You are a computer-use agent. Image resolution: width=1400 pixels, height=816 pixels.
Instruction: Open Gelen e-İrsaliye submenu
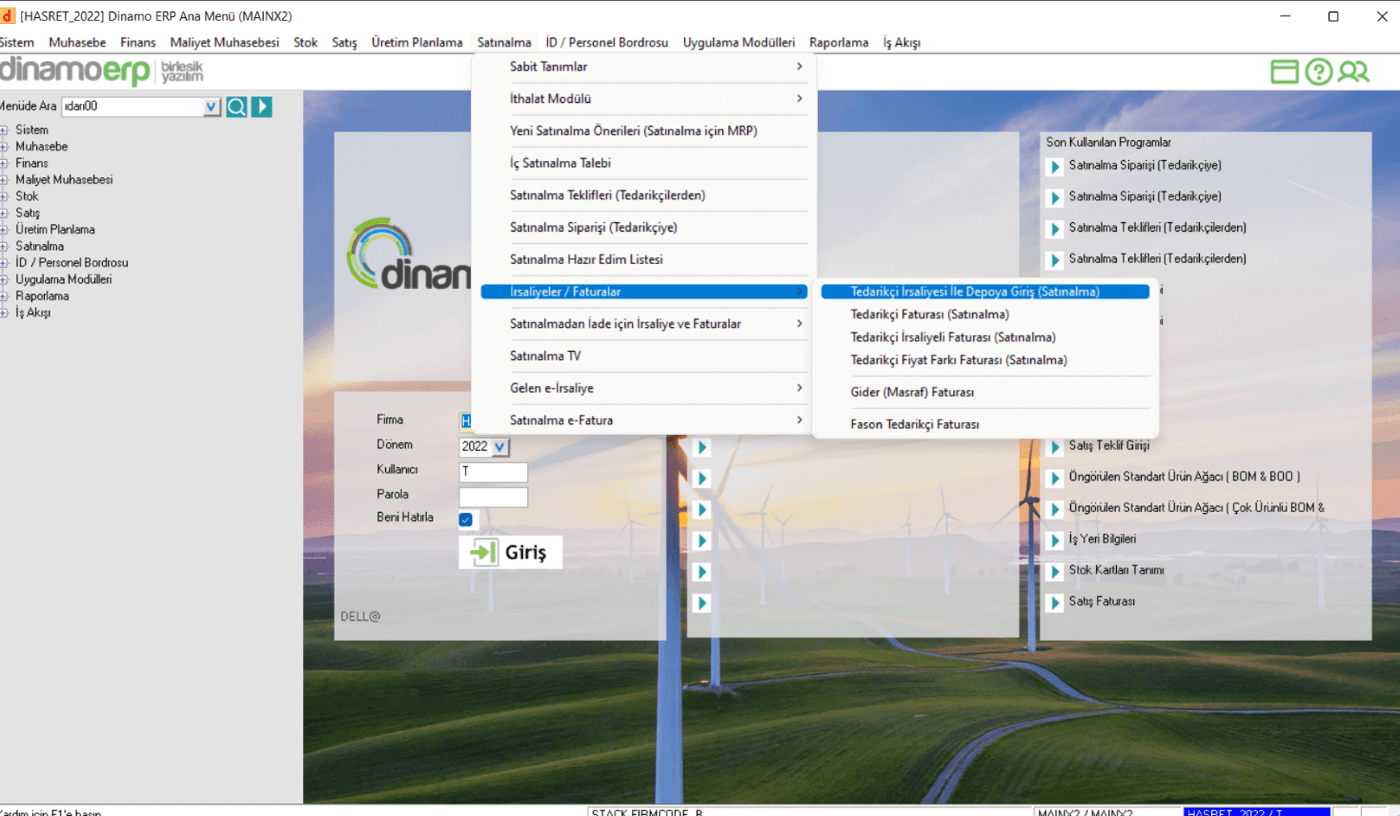pos(644,388)
